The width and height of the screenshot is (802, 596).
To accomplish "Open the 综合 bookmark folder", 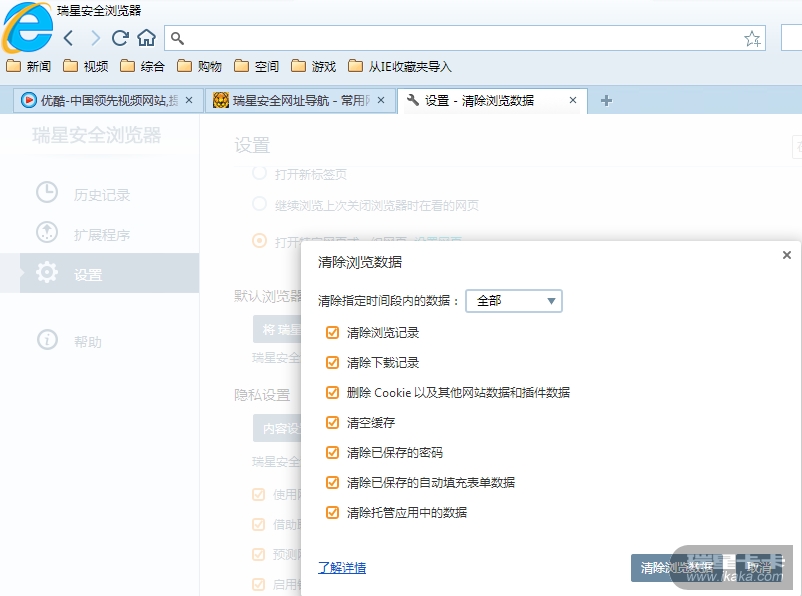I will pyautogui.click(x=142, y=67).
